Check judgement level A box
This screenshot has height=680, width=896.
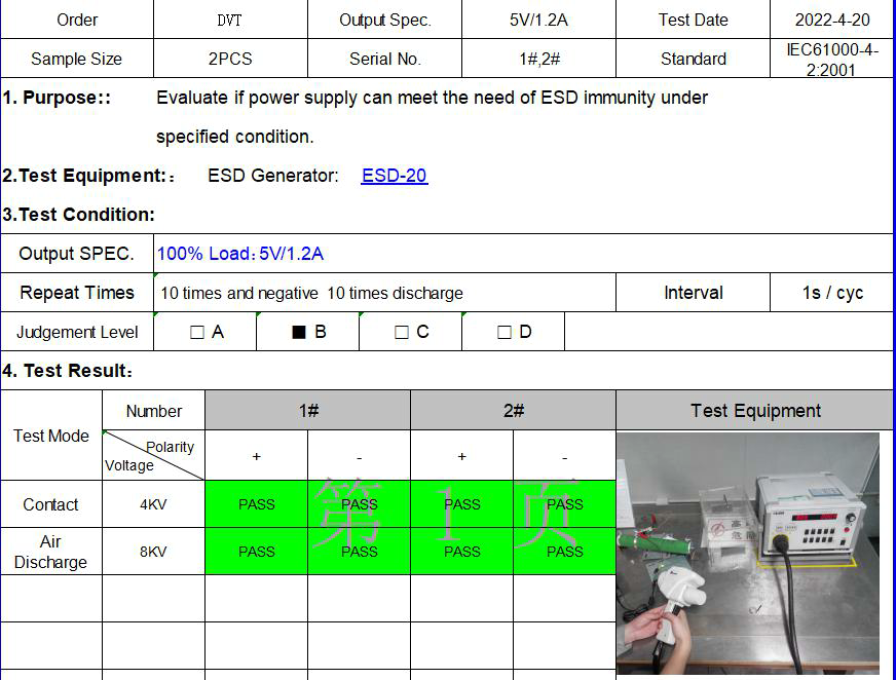point(197,332)
